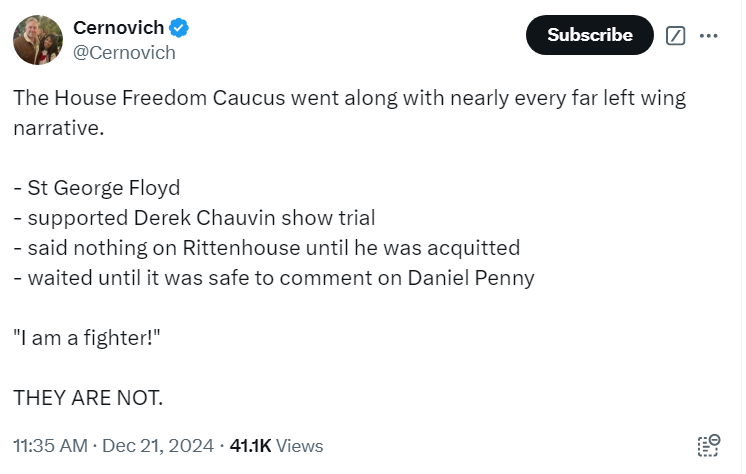Click the Daniel Penny comment line
The image size is (746, 474).
(275, 279)
